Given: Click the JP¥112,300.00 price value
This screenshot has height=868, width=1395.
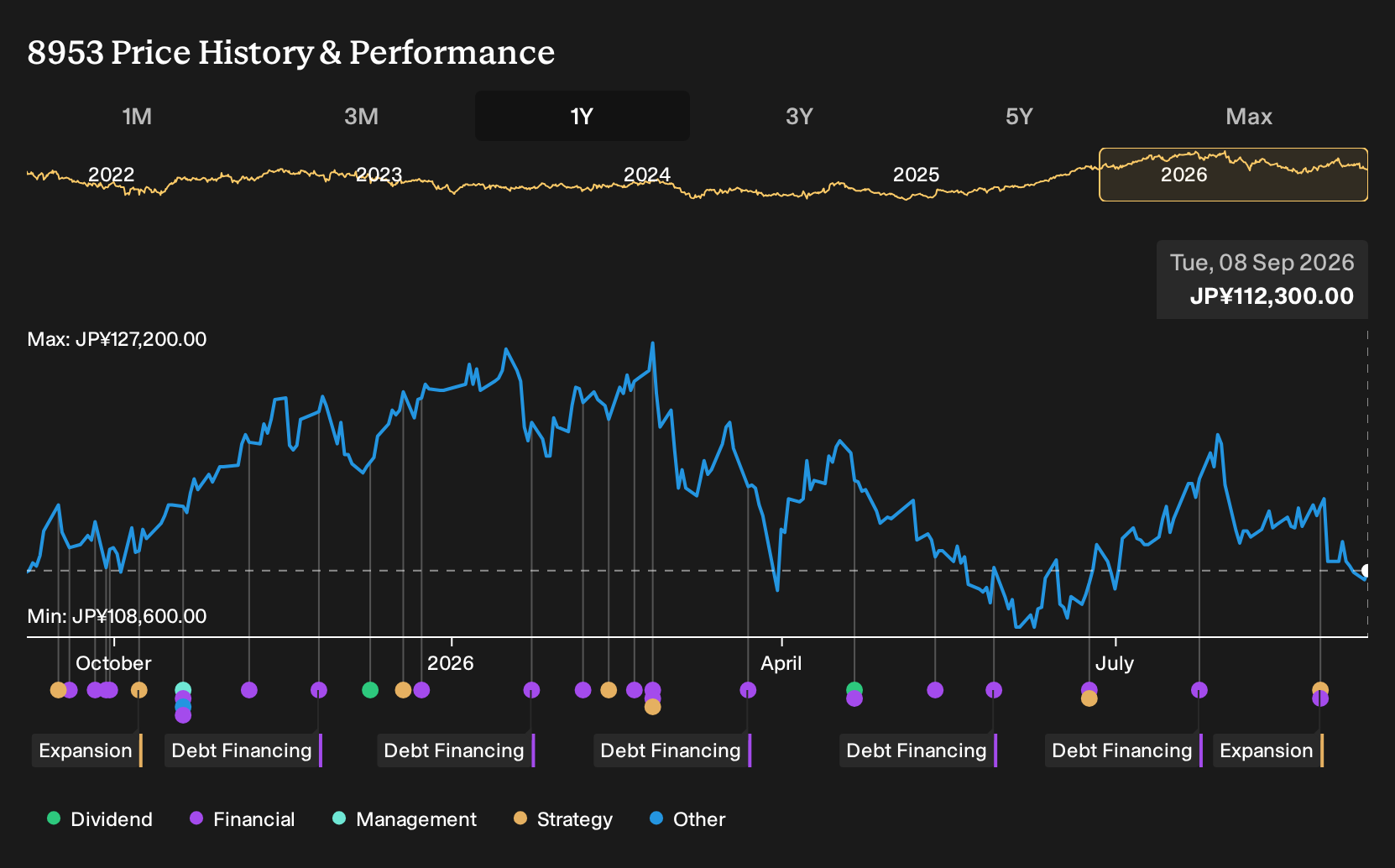Looking at the screenshot, I should (1272, 296).
